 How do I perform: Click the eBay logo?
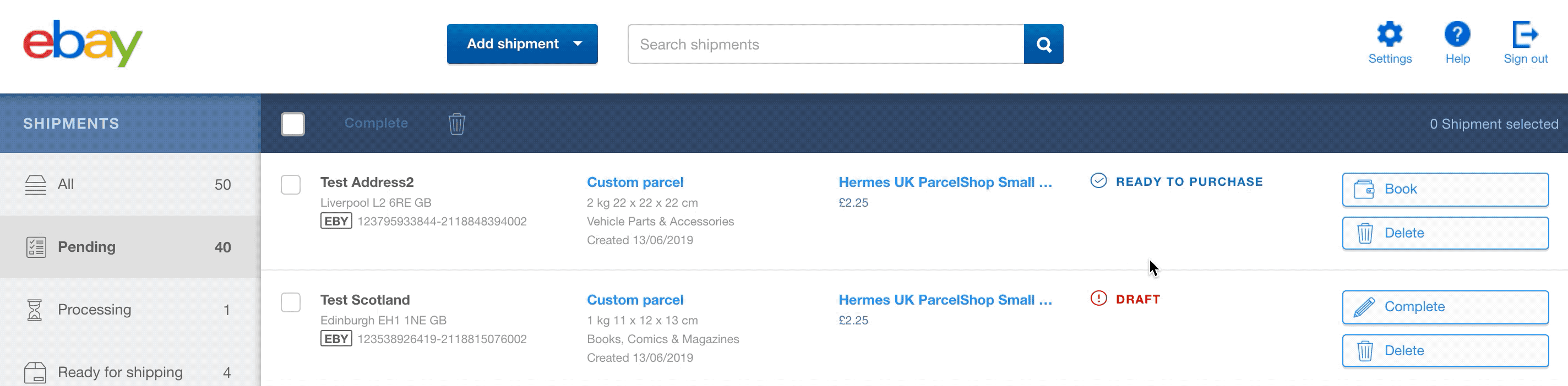pyautogui.click(x=83, y=43)
